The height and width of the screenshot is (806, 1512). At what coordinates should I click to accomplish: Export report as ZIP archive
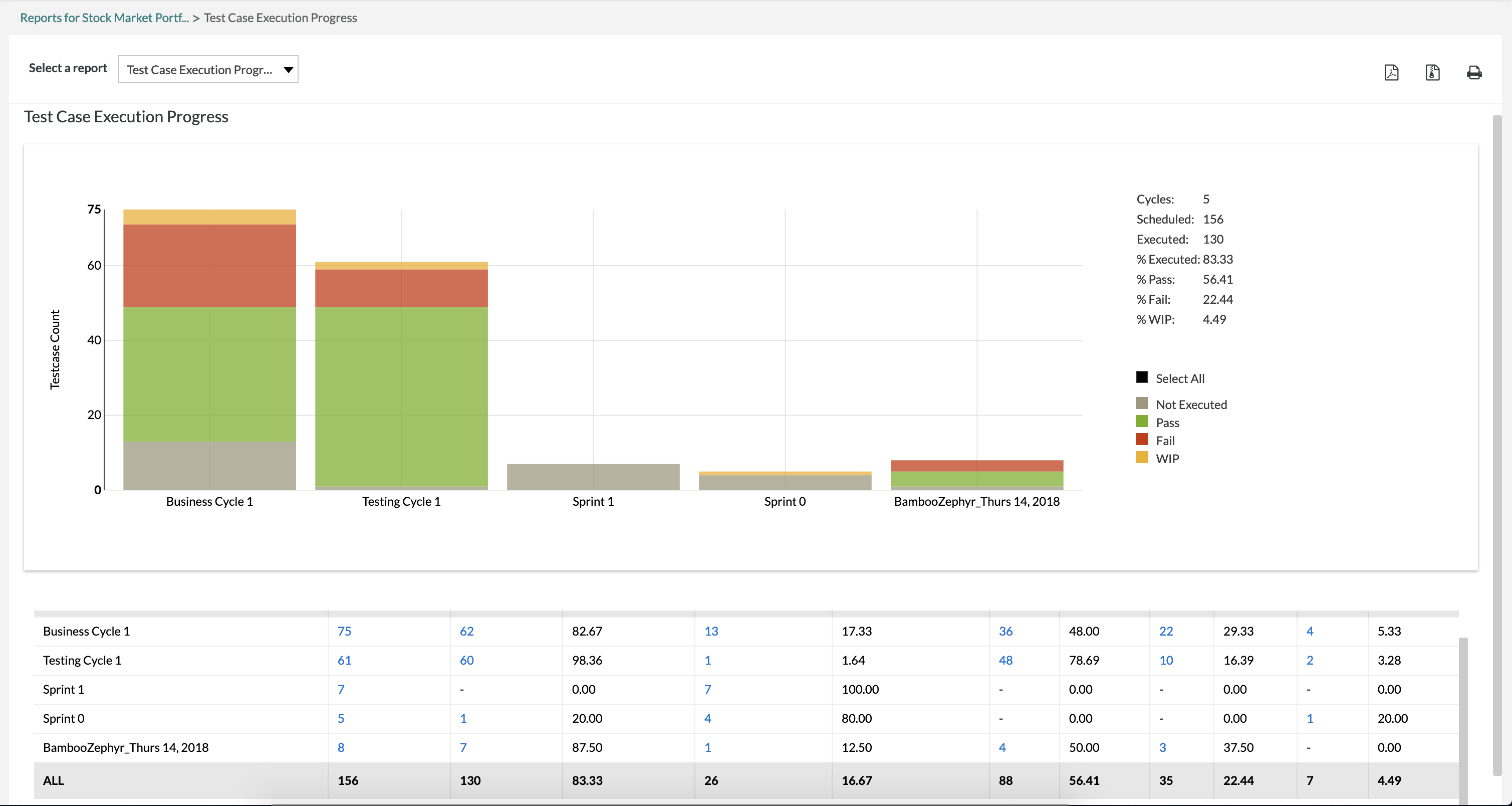1432,72
